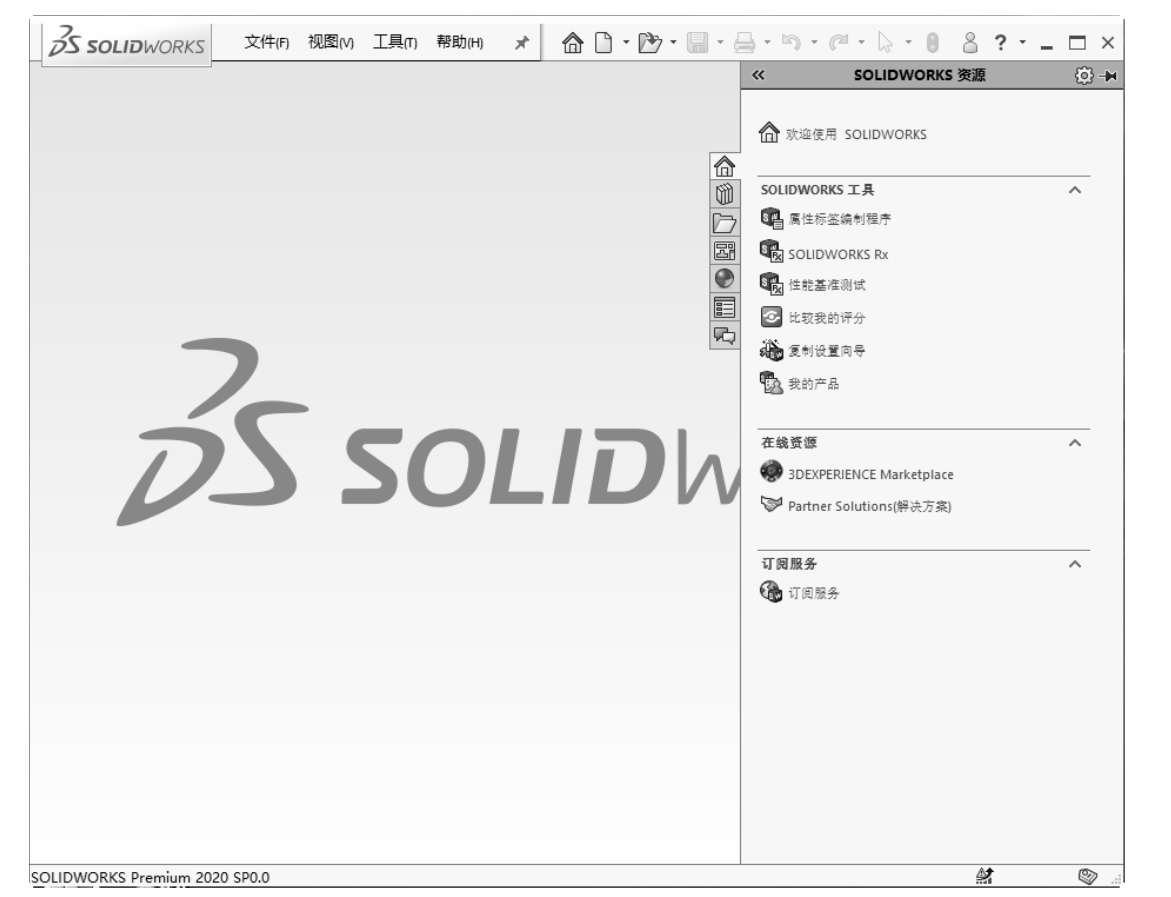
Task: Open the 文件(F) menu
Action: click(x=267, y=43)
